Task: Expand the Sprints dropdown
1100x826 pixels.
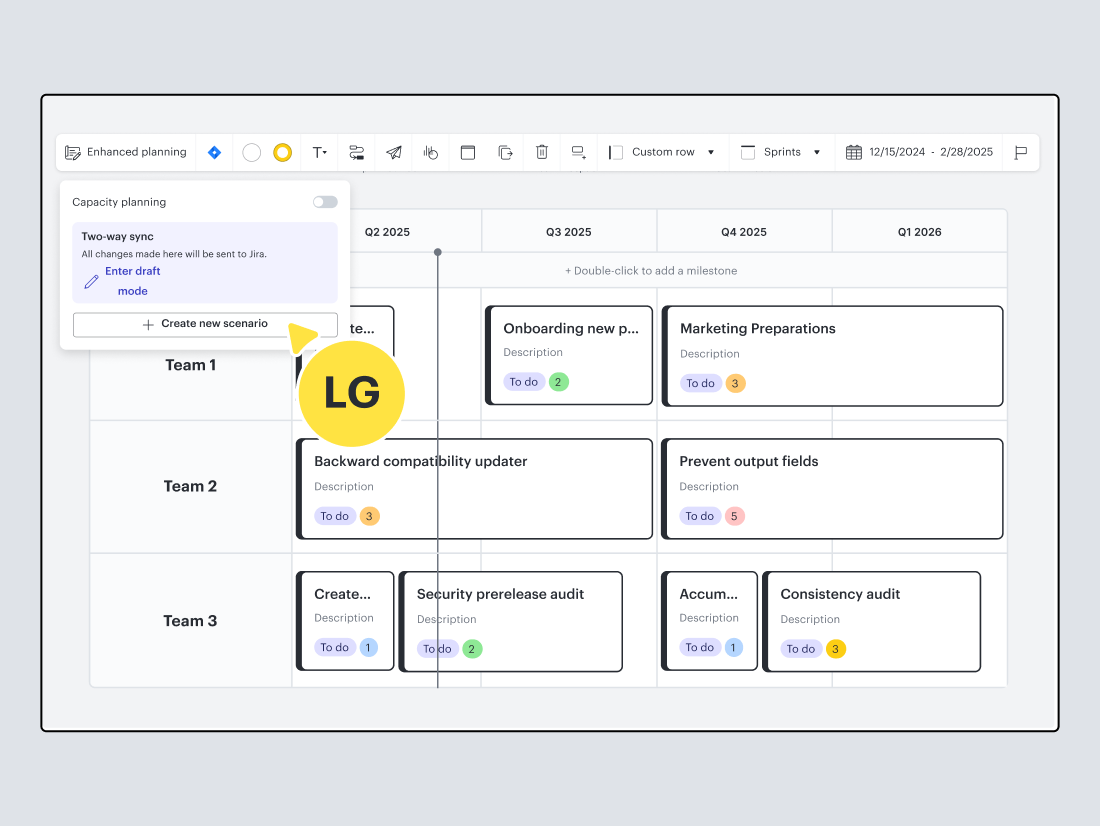Action: [x=781, y=152]
